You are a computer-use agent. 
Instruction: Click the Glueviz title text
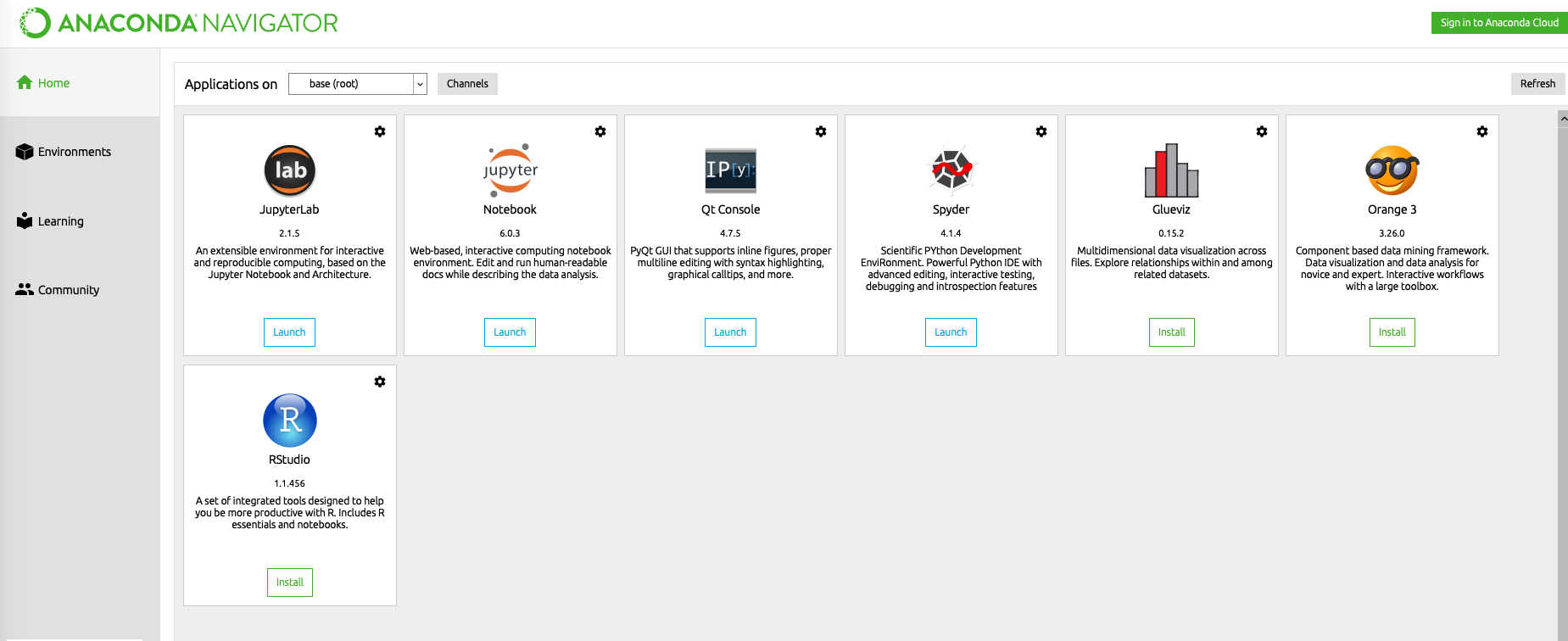[1171, 209]
